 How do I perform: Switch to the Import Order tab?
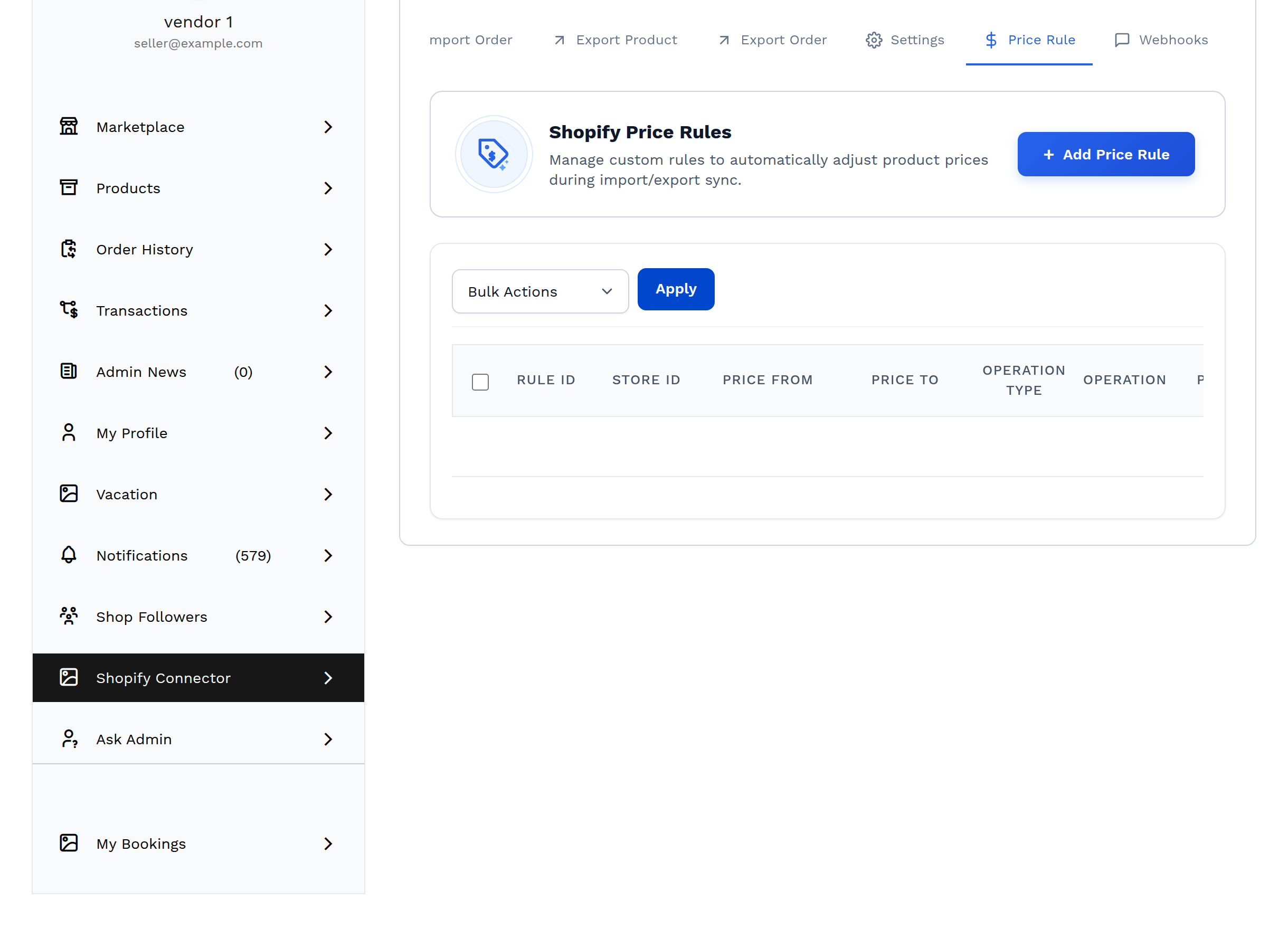(471, 40)
